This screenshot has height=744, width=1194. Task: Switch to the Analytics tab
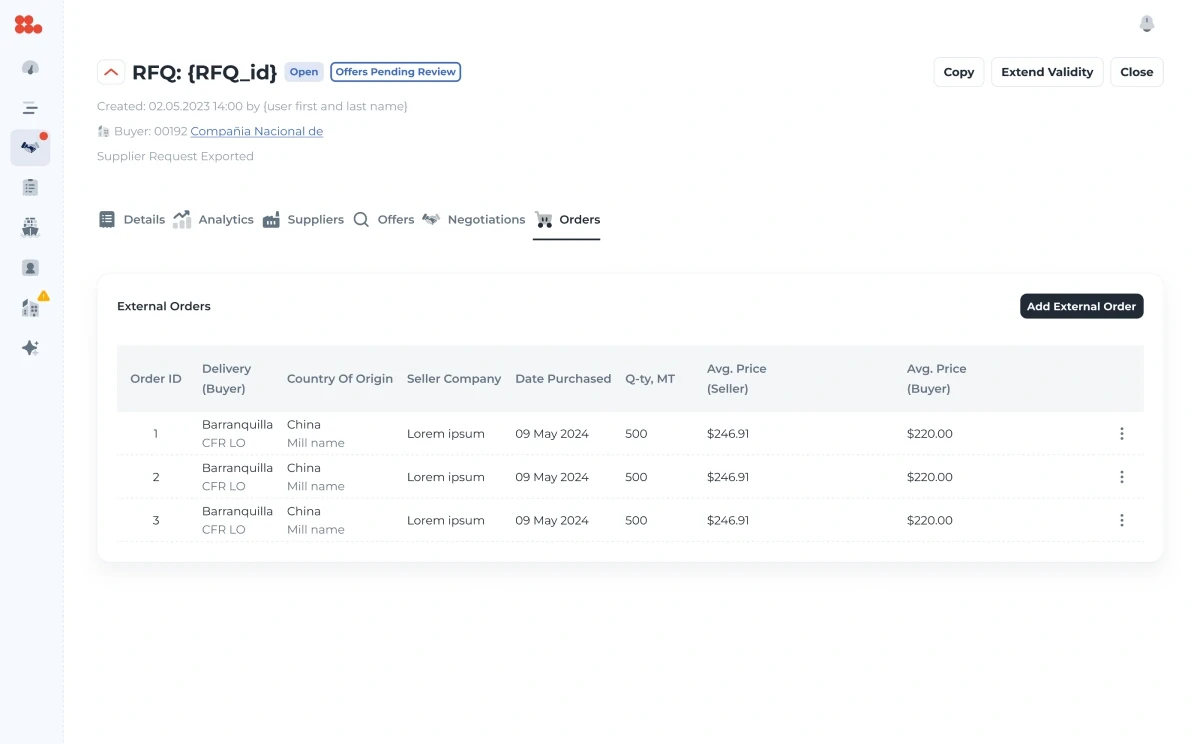(x=213, y=219)
